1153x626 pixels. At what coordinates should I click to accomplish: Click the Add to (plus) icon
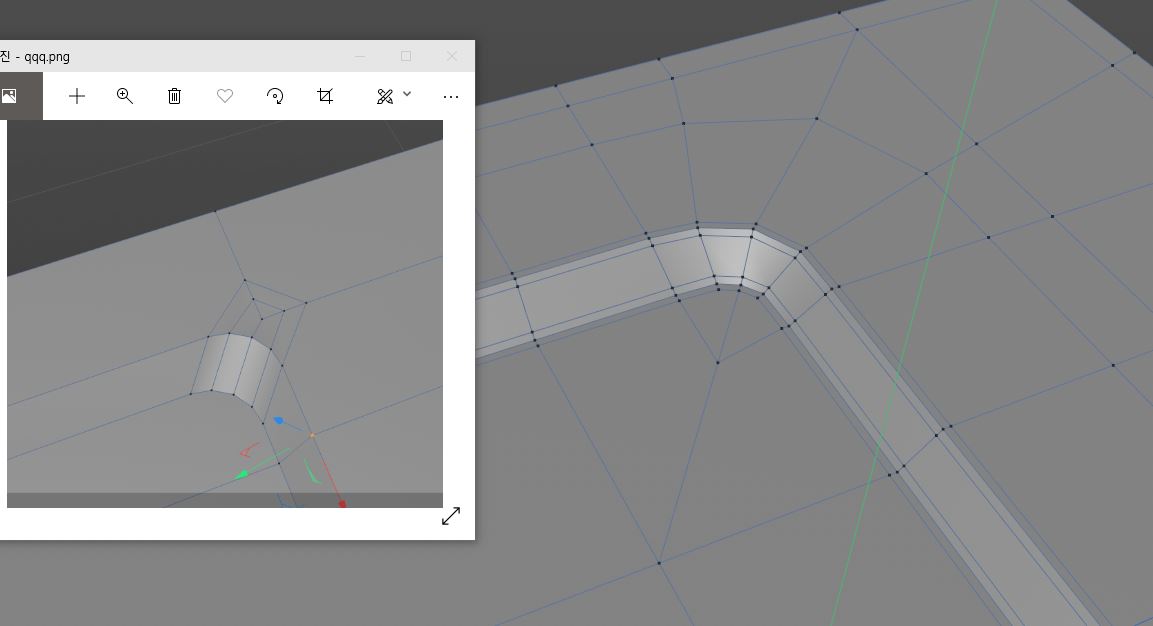tap(76, 96)
